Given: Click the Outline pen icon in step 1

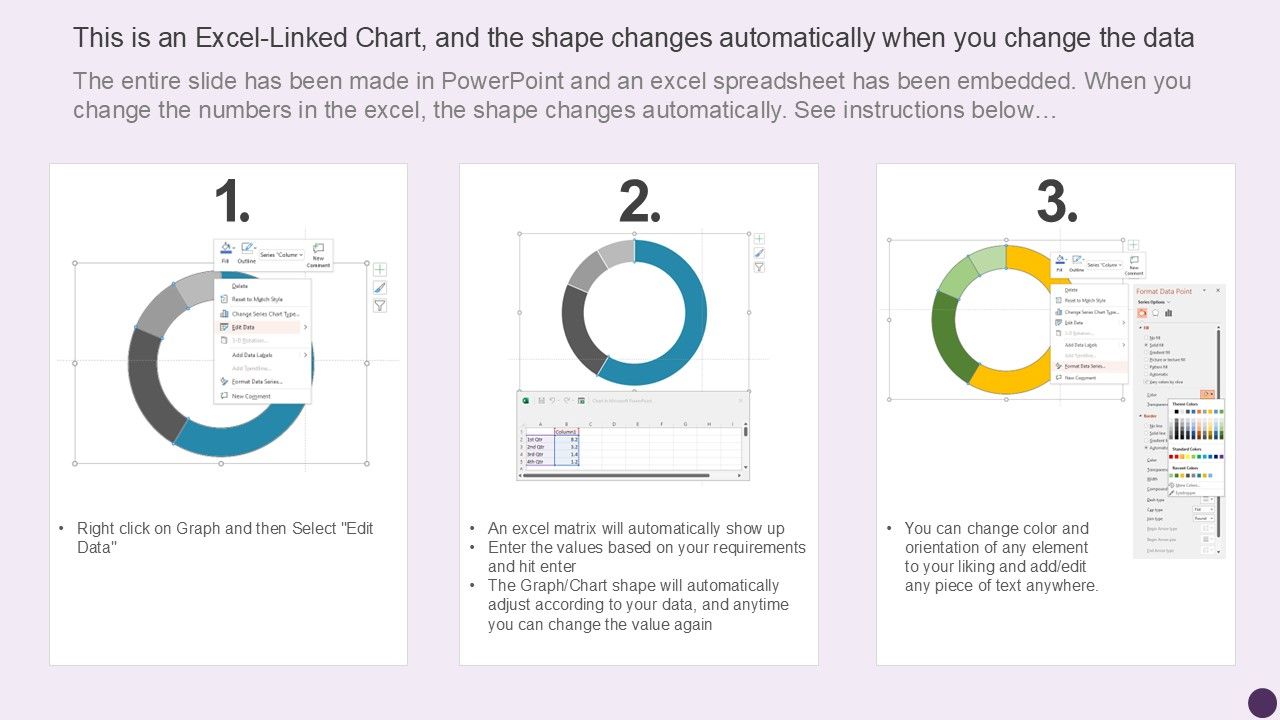Looking at the screenshot, I should pyautogui.click(x=246, y=249).
